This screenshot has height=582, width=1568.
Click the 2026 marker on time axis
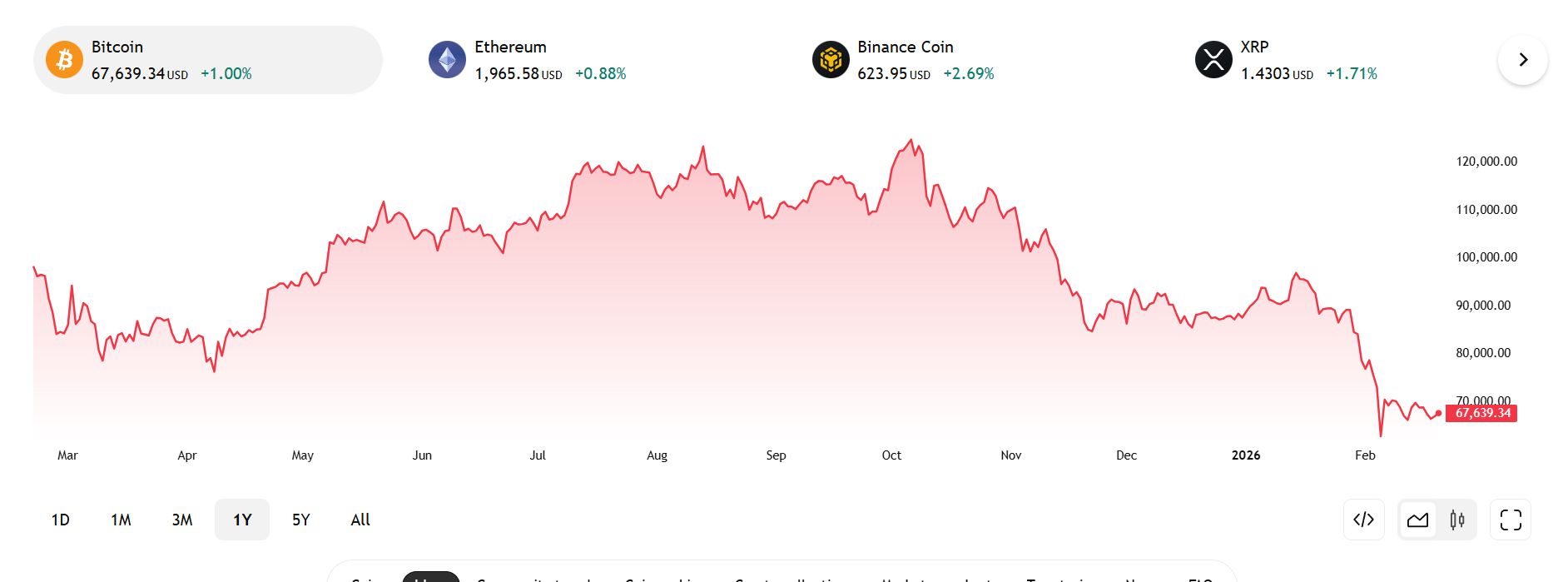[x=1245, y=455]
